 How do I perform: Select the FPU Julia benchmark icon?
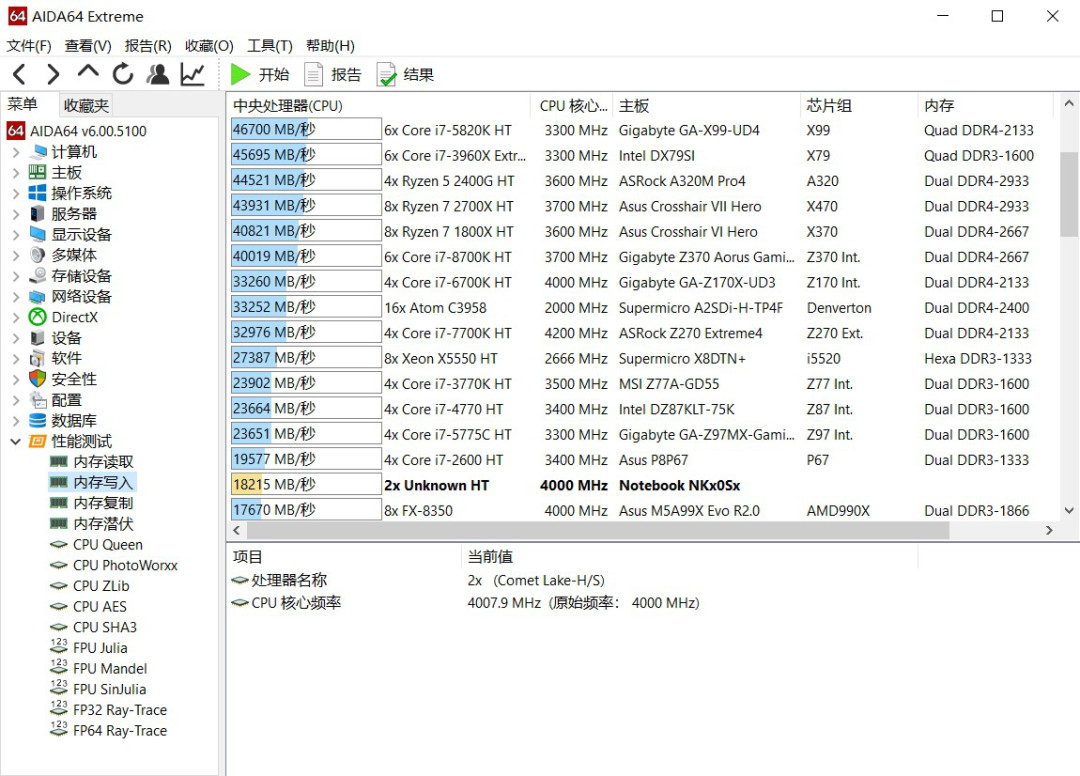59,646
